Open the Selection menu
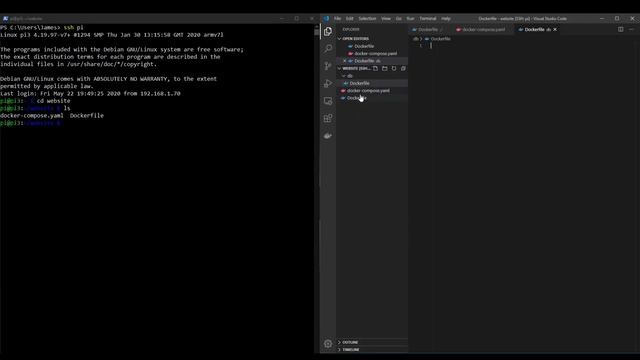This screenshot has width=640, height=360. tap(367, 18)
